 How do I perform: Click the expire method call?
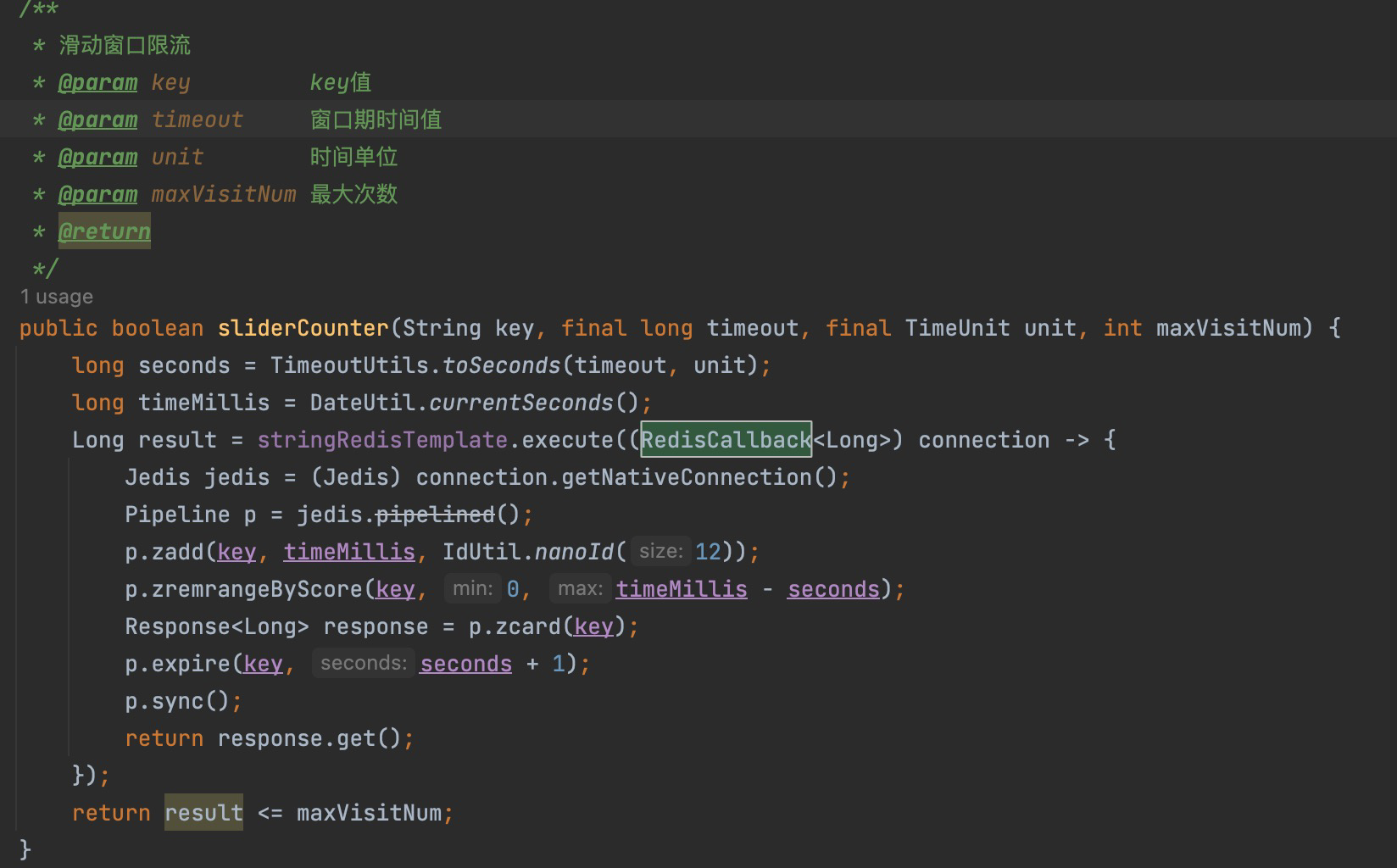pyautogui.click(x=191, y=664)
